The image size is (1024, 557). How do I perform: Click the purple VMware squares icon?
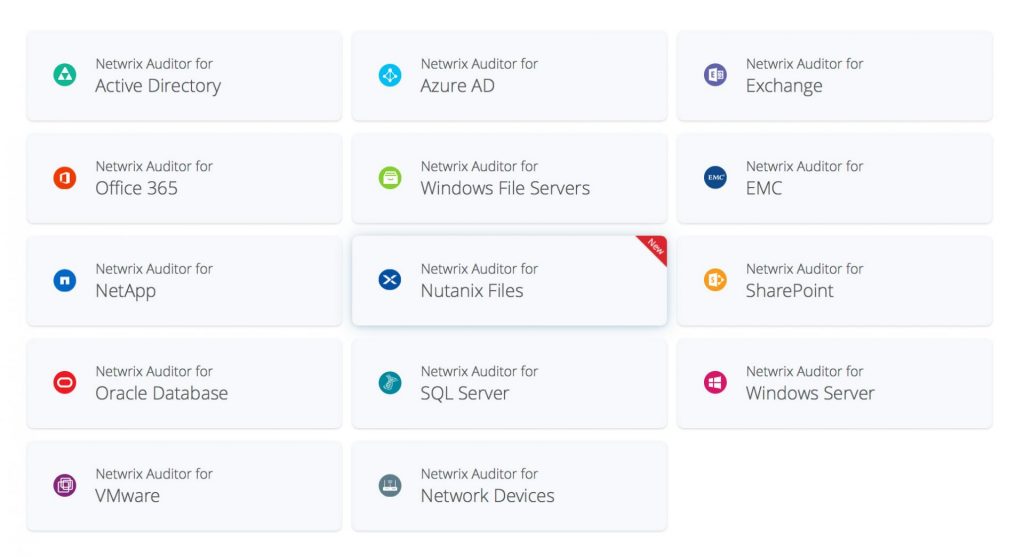pos(65,486)
